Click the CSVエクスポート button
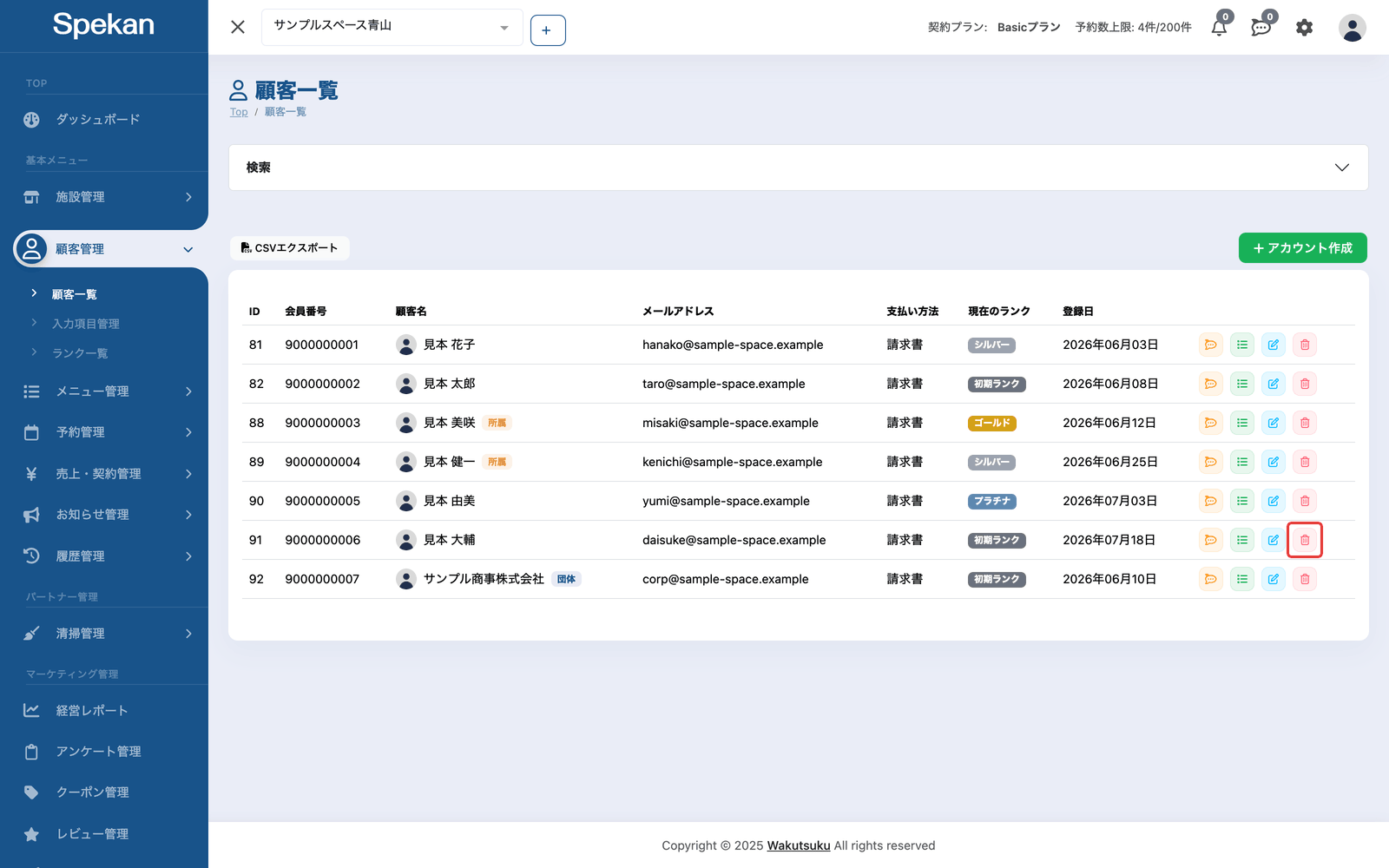This screenshot has height=868, width=1389. [x=289, y=248]
